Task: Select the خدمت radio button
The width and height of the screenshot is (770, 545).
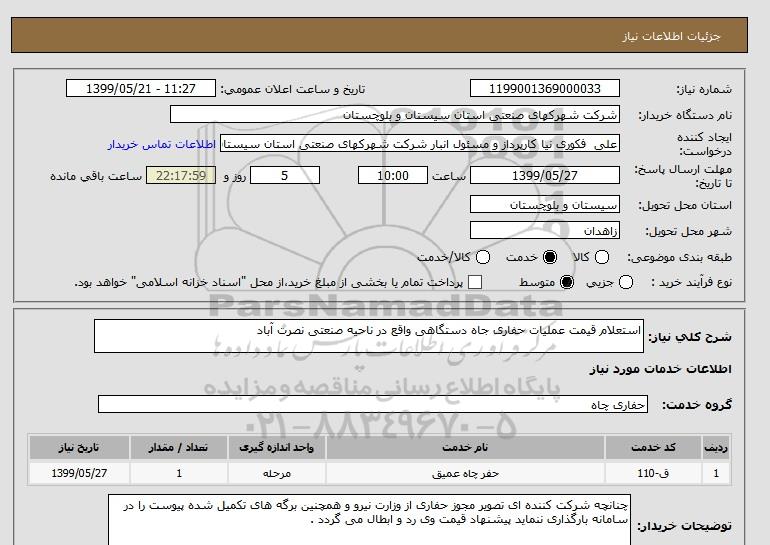Action: click(550, 257)
